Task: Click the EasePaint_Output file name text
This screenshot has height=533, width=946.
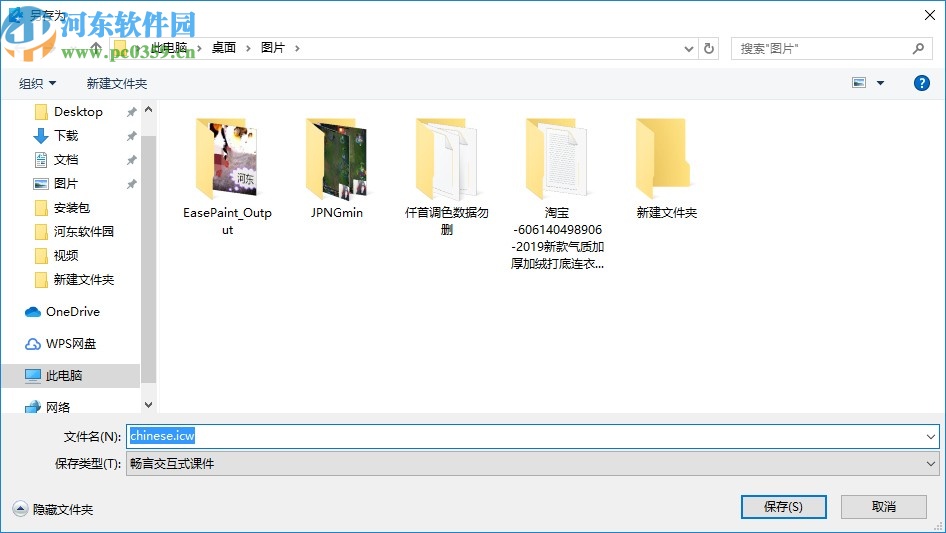Action: click(227, 221)
